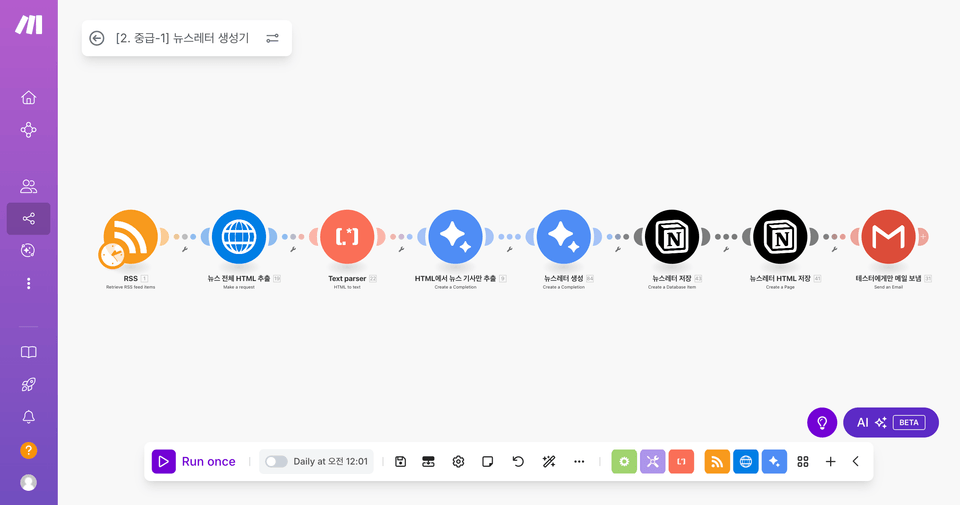The height and width of the screenshot is (505, 960).
Task: Add a favorite with toolbar plus icon
Action: pyautogui.click(x=830, y=462)
